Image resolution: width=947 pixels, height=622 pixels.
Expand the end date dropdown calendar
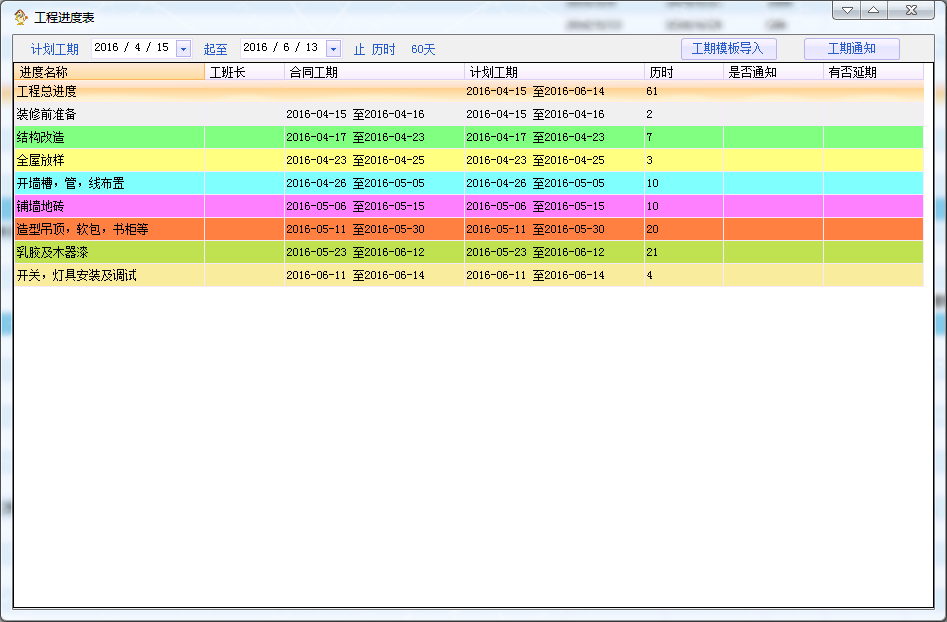click(333, 49)
